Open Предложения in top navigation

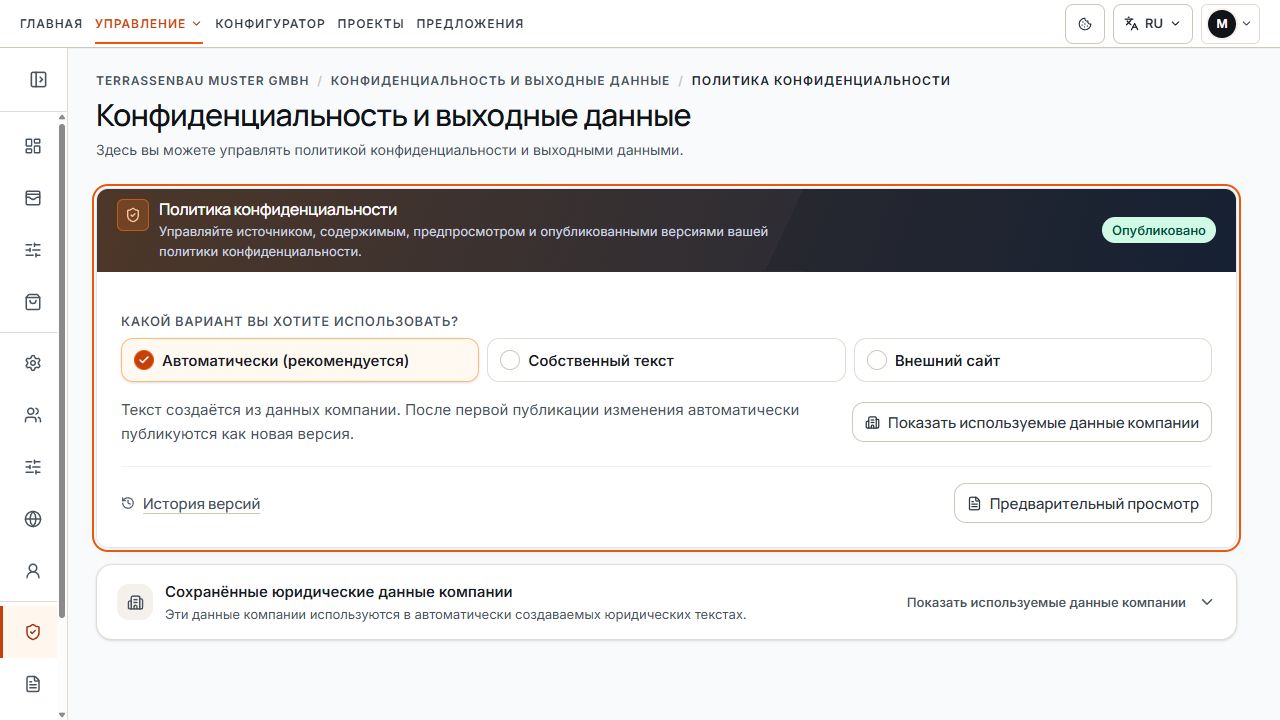470,23
